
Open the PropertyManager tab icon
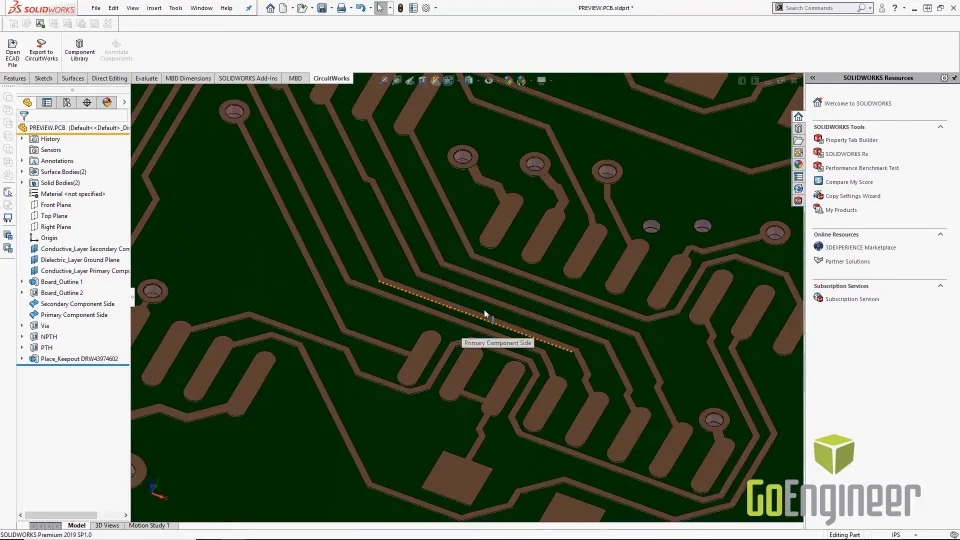click(x=47, y=102)
